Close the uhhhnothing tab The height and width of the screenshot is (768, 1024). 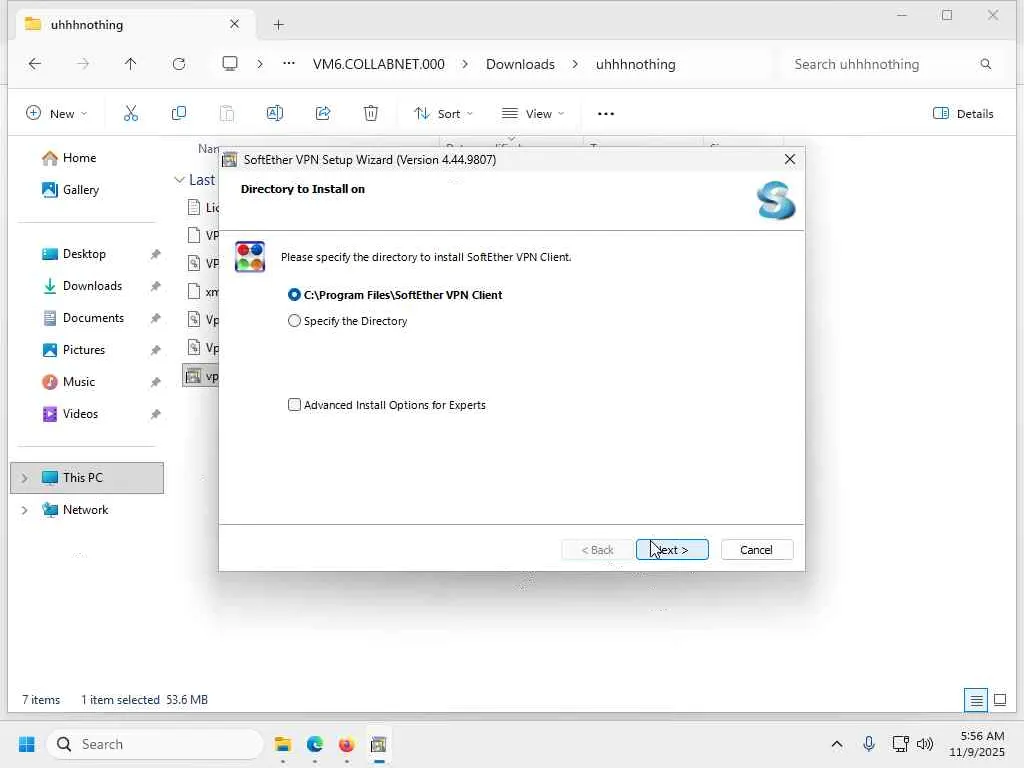pyautogui.click(x=234, y=24)
